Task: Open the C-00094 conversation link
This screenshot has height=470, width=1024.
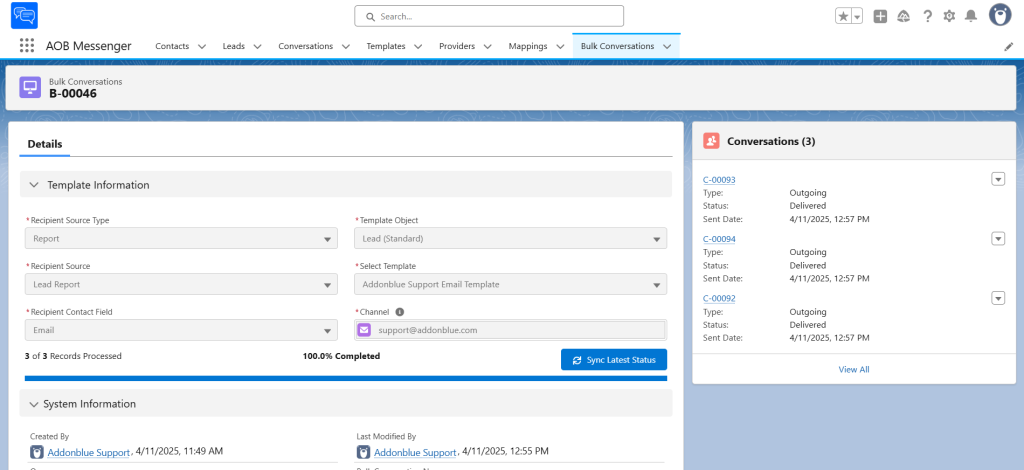Action: tap(719, 239)
